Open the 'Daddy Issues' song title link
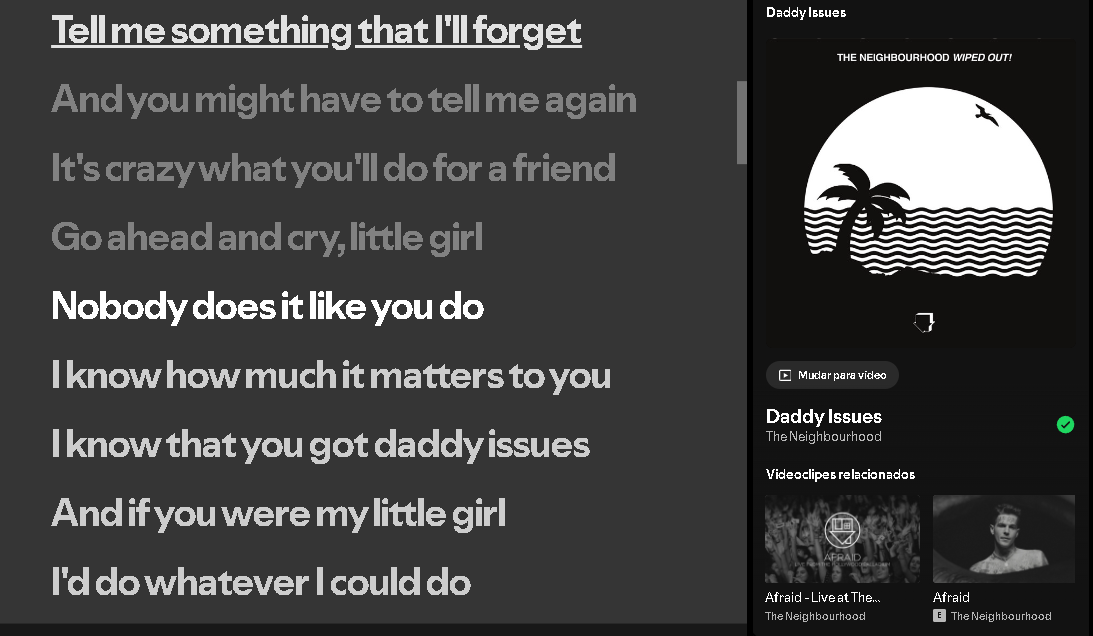This screenshot has height=636, width=1093. pyautogui.click(x=824, y=416)
